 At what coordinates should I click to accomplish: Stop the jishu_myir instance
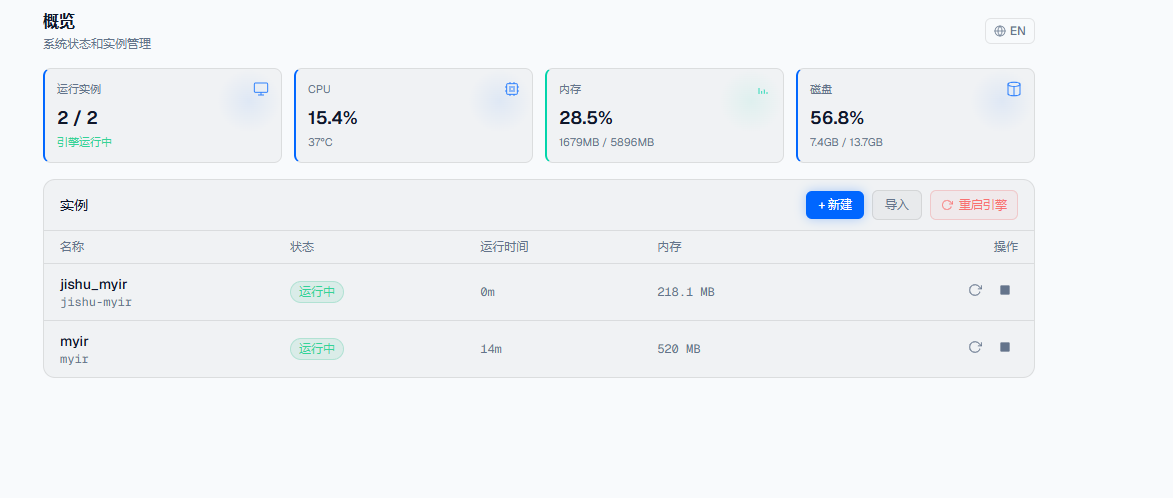coord(1005,290)
